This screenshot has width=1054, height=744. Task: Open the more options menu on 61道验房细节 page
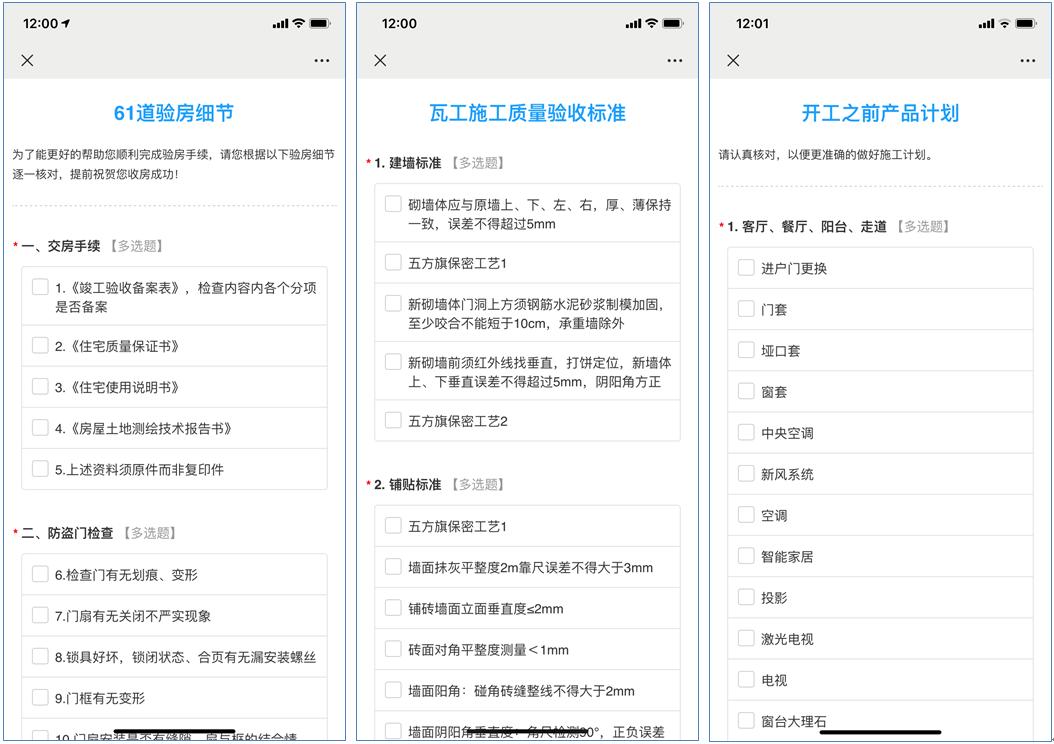322,60
